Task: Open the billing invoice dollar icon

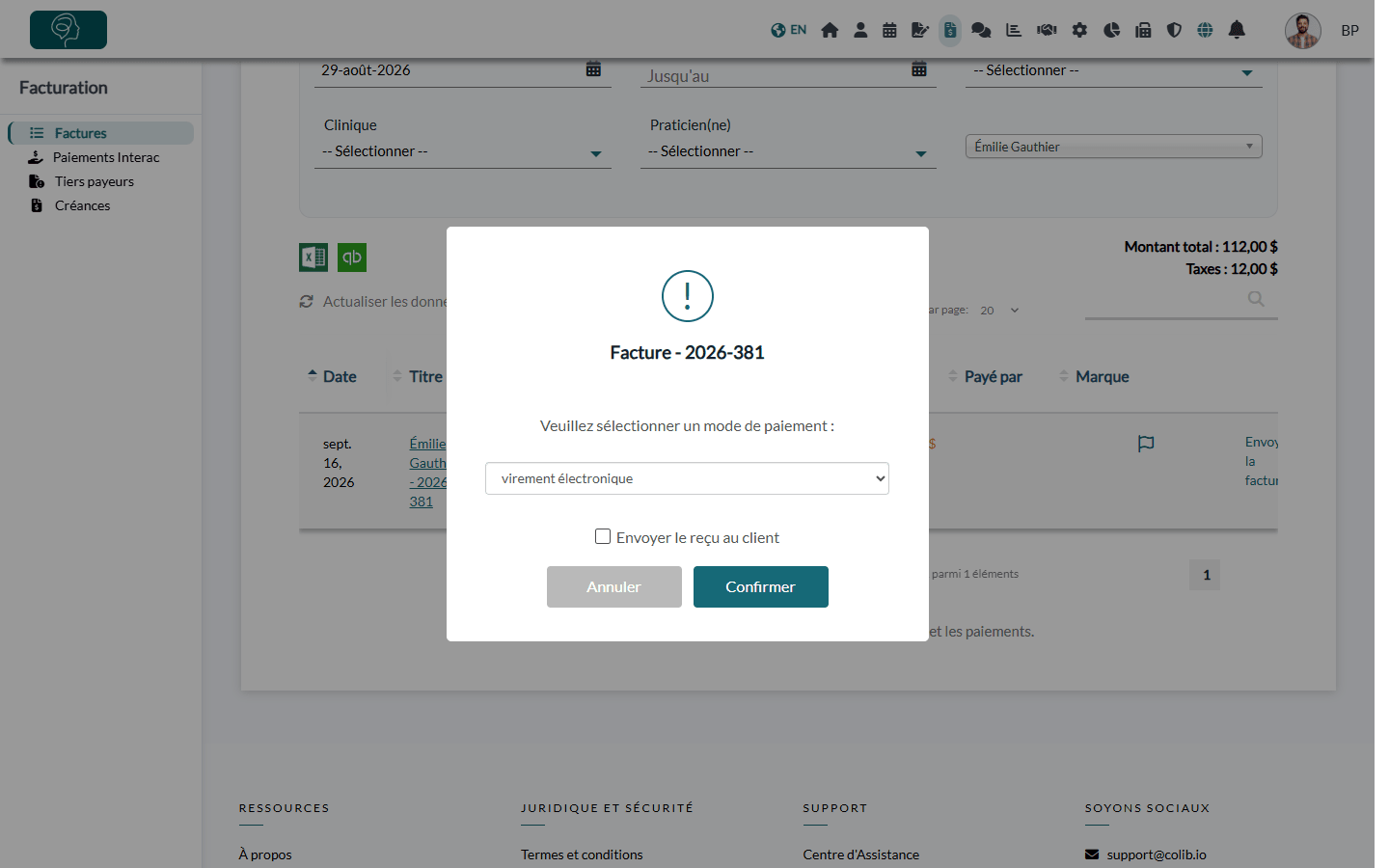Action: tap(950, 30)
